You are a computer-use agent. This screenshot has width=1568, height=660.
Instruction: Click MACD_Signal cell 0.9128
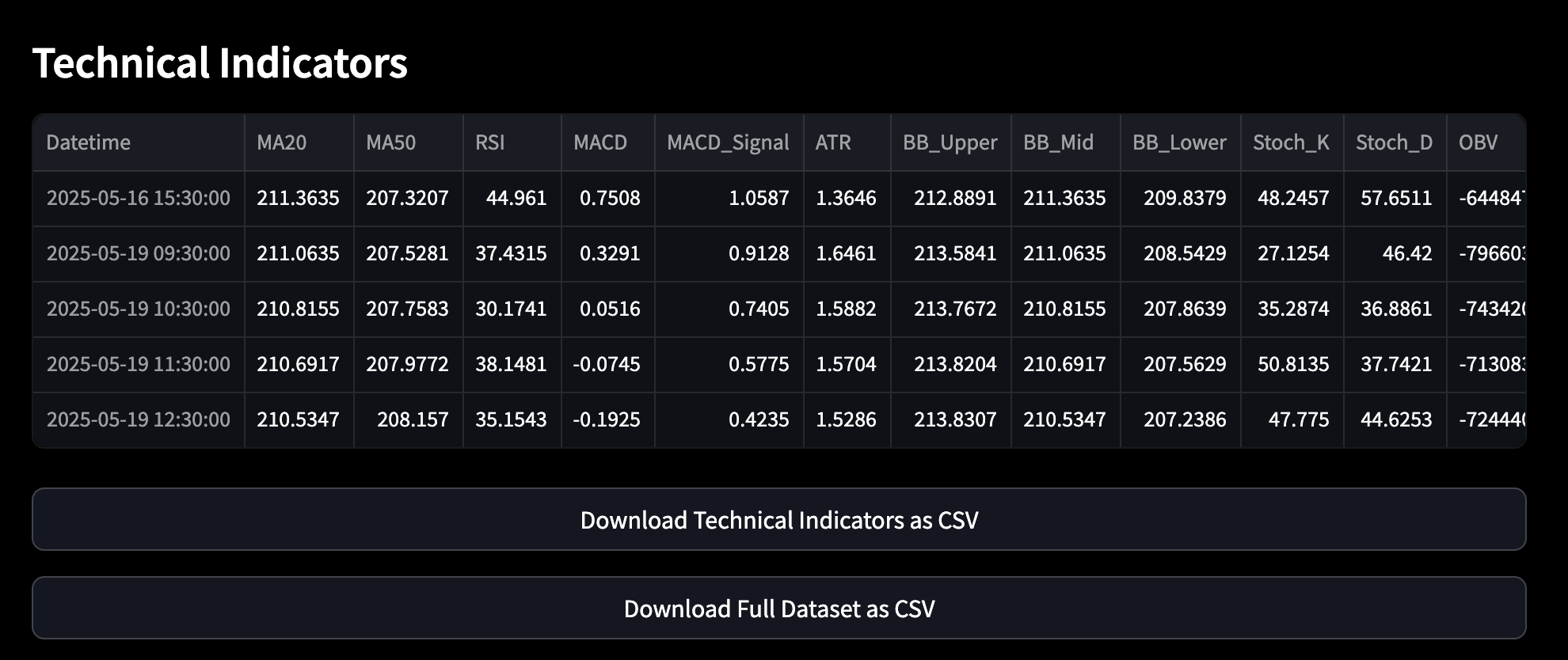tap(729, 253)
